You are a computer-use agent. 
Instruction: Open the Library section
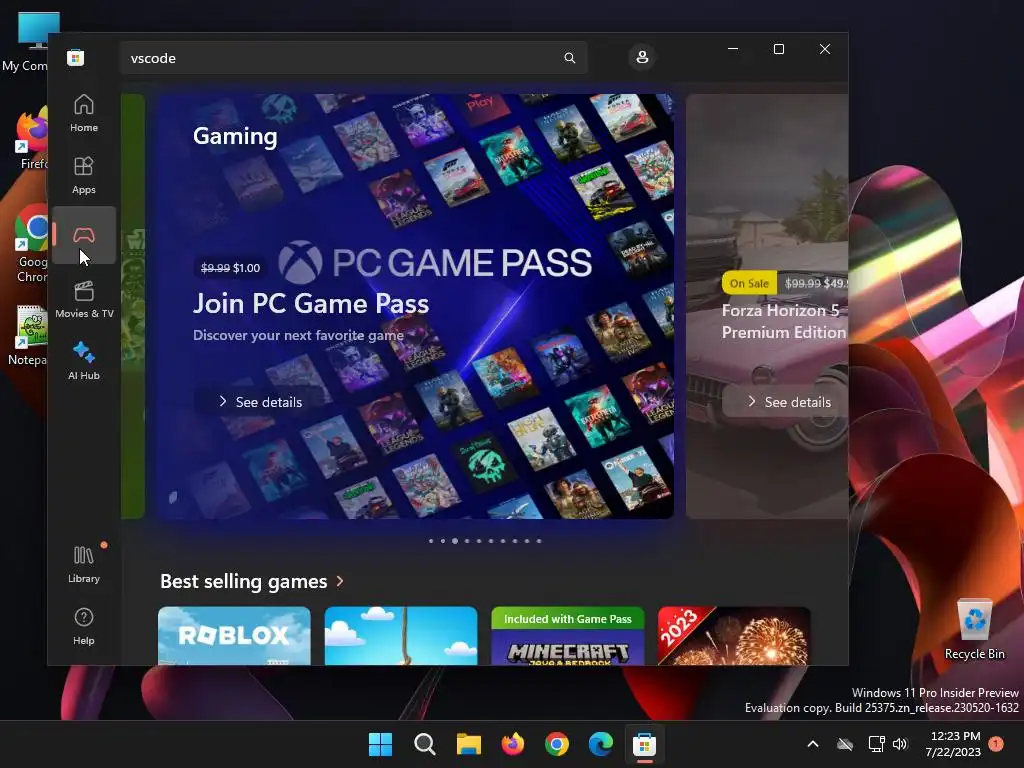click(x=84, y=564)
